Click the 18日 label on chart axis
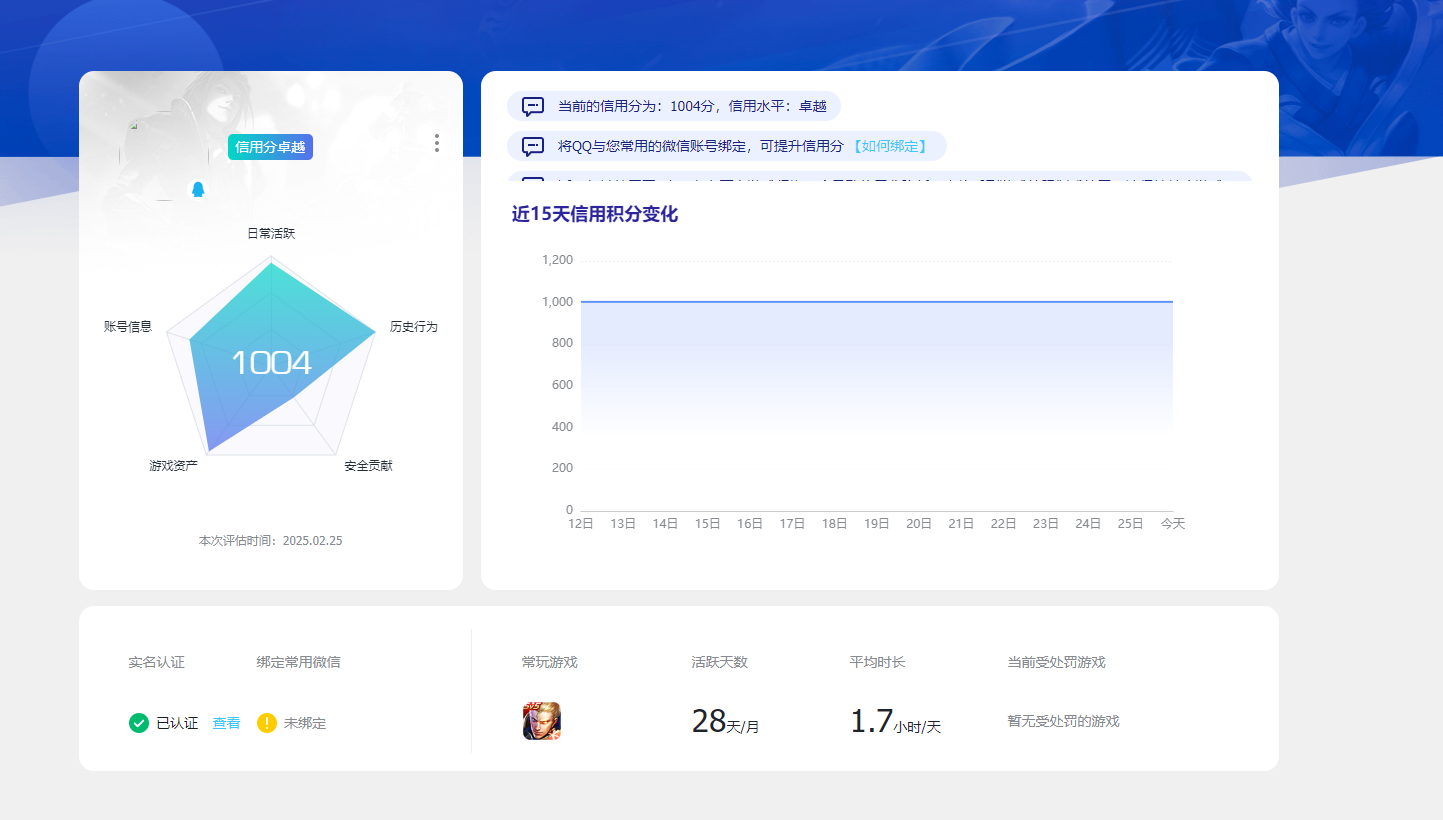This screenshot has height=820, width=1443. (x=835, y=523)
